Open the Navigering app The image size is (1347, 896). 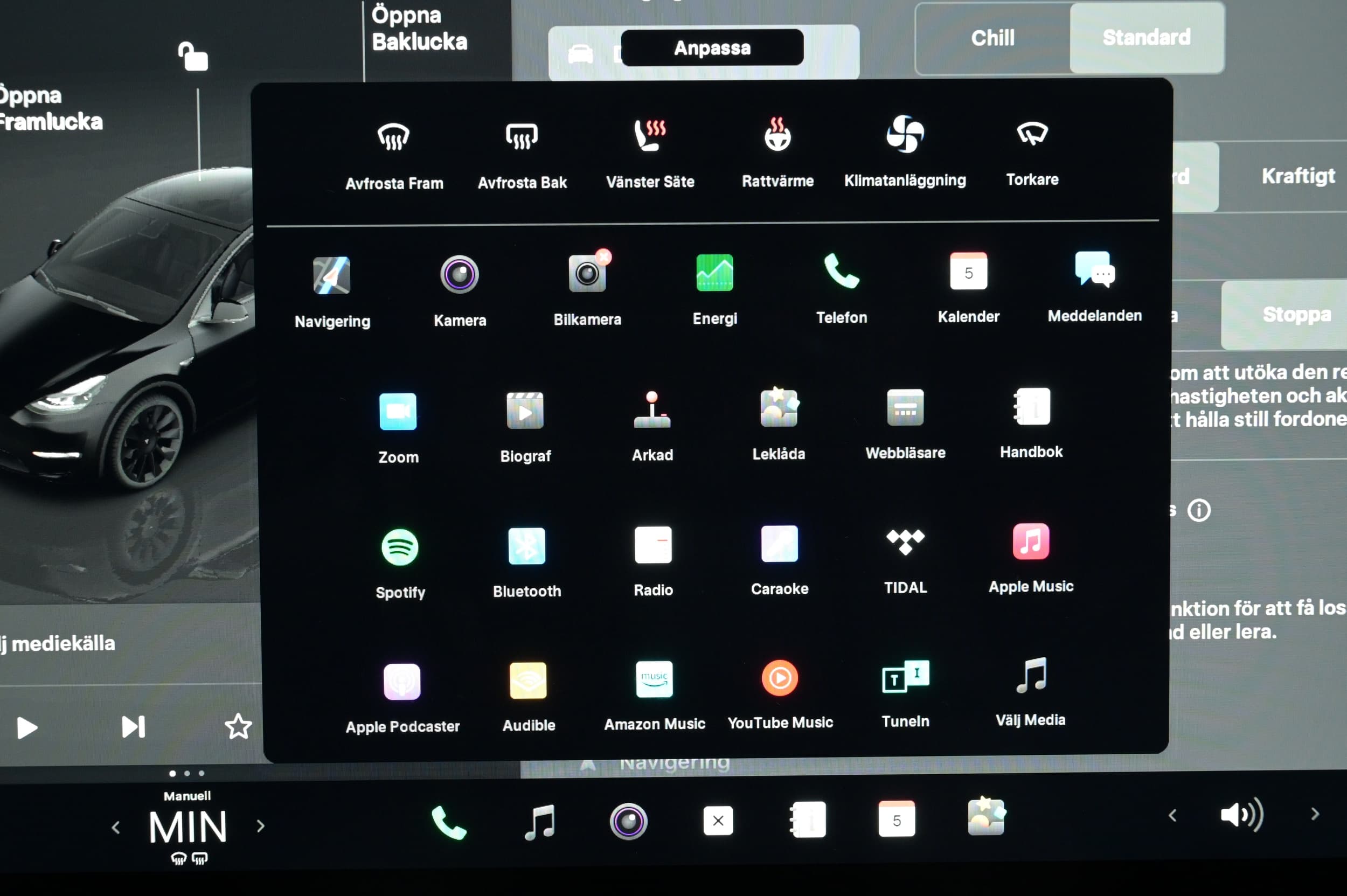(332, 292)
